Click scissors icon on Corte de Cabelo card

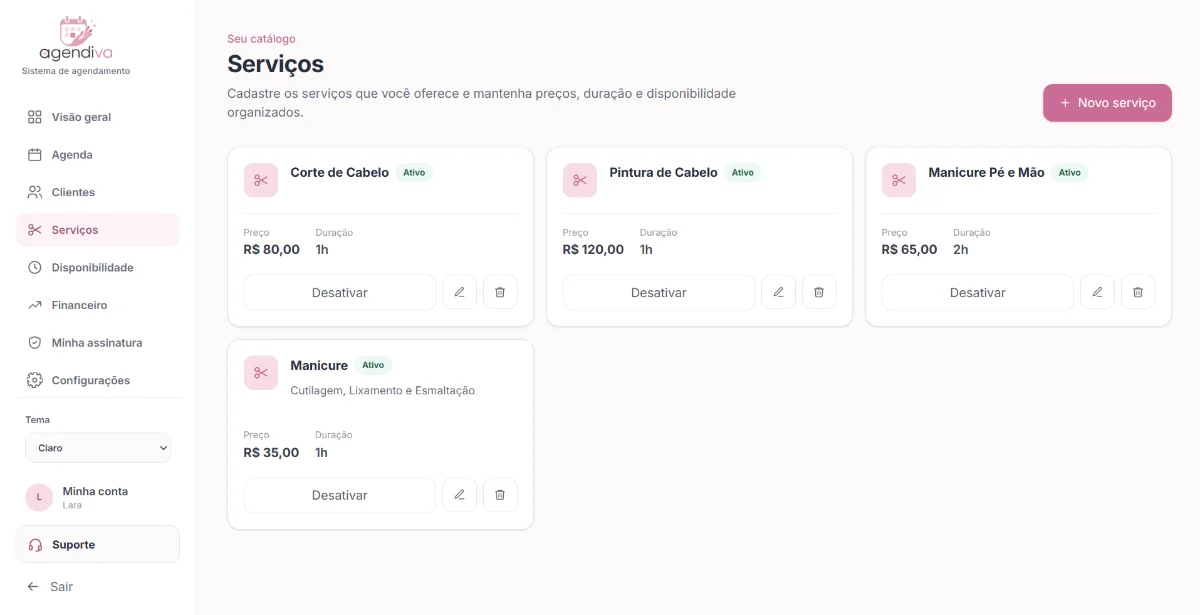[x=261, y=180]
